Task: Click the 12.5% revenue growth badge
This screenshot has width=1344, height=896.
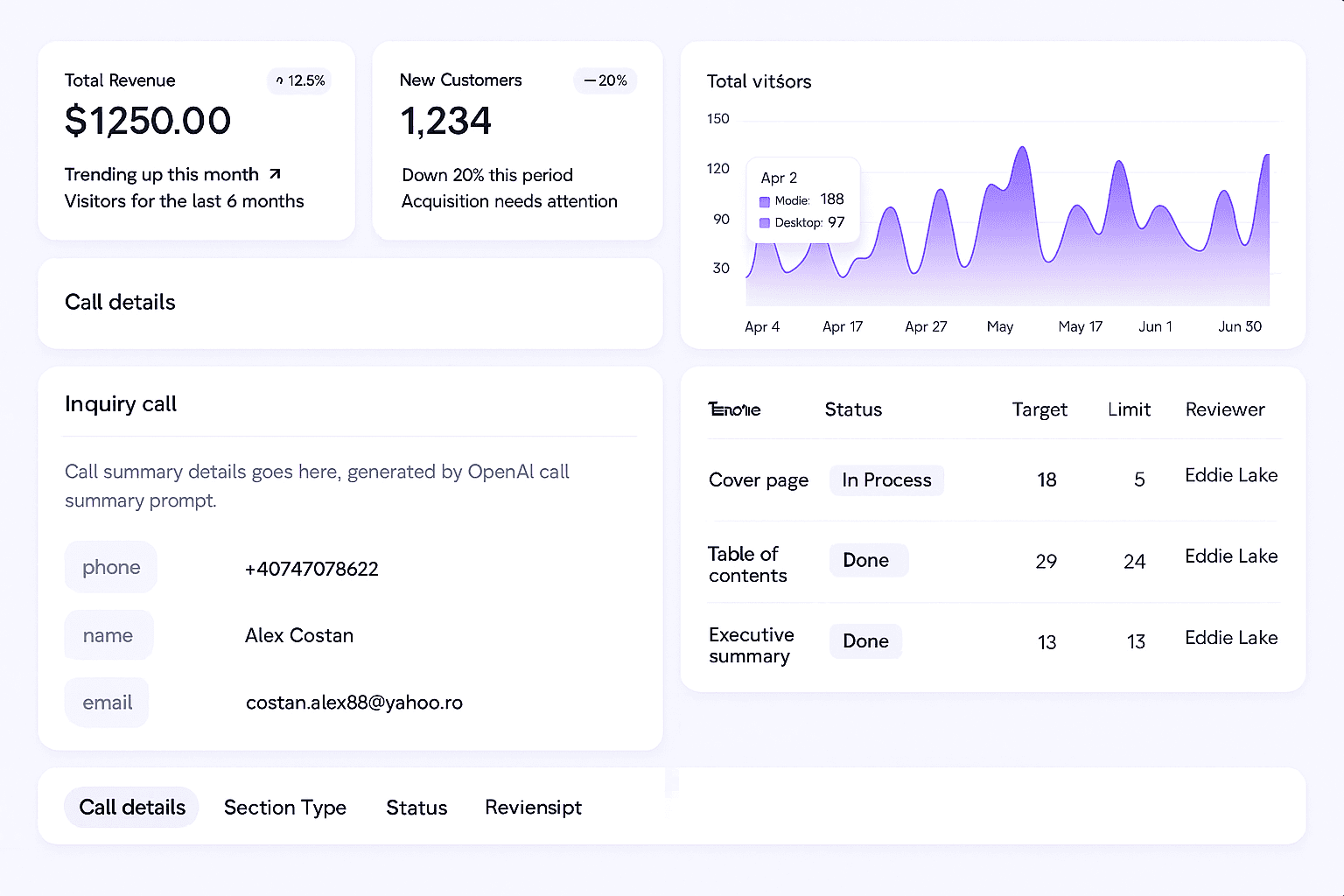Action: click(x=299, y=80)
